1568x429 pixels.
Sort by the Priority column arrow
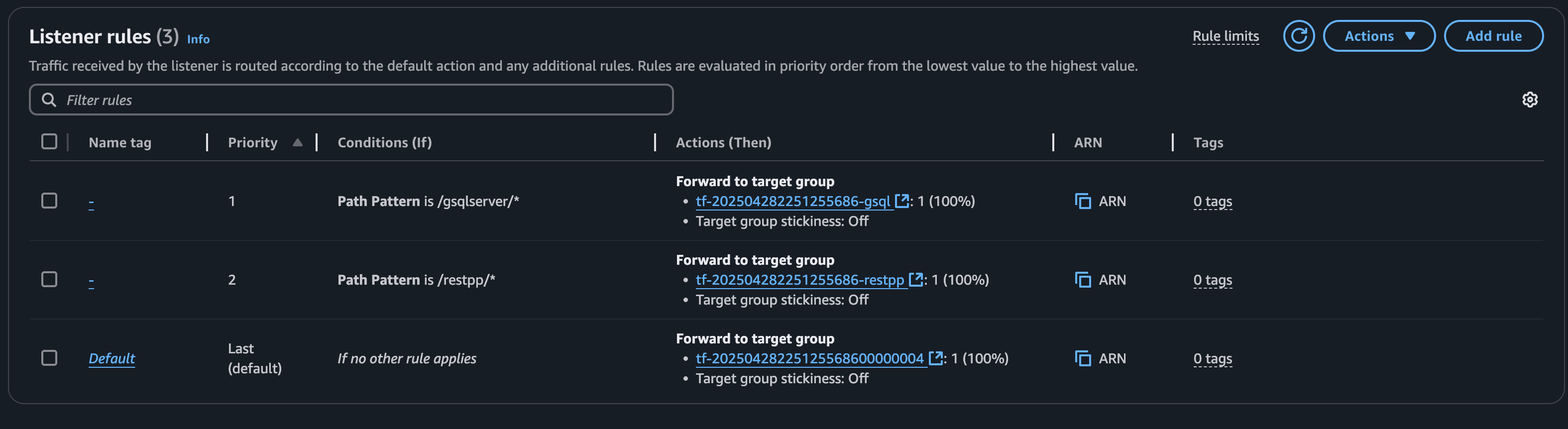298,142
